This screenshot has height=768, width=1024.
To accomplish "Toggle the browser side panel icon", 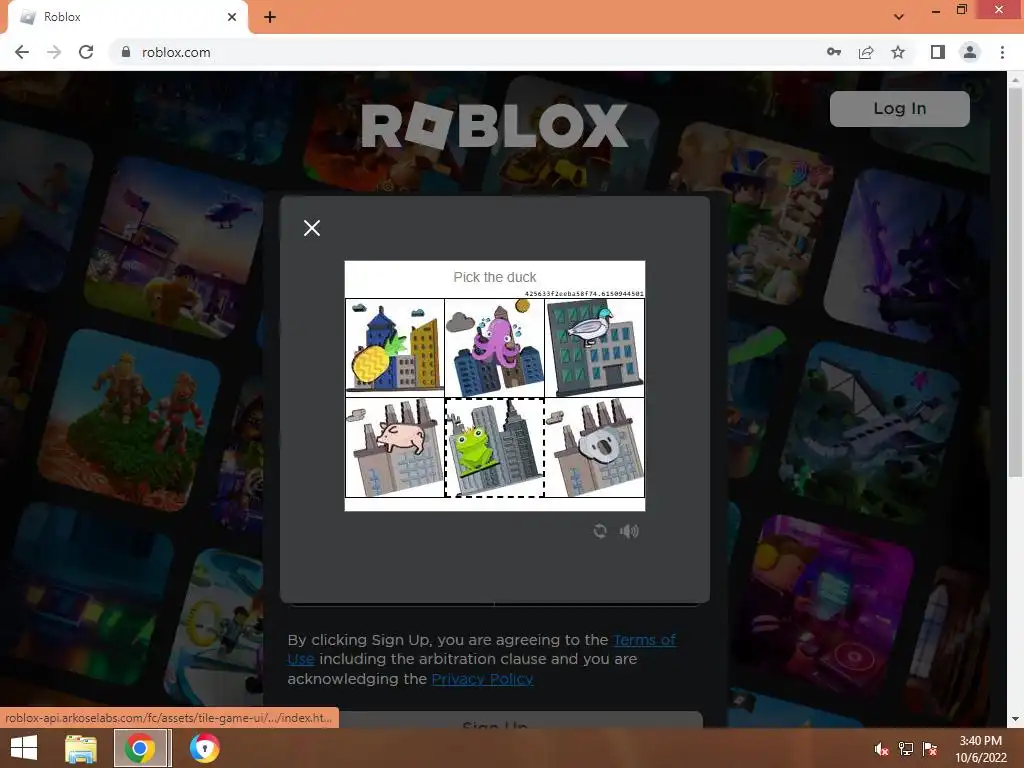I will click(x=938, y=52).
